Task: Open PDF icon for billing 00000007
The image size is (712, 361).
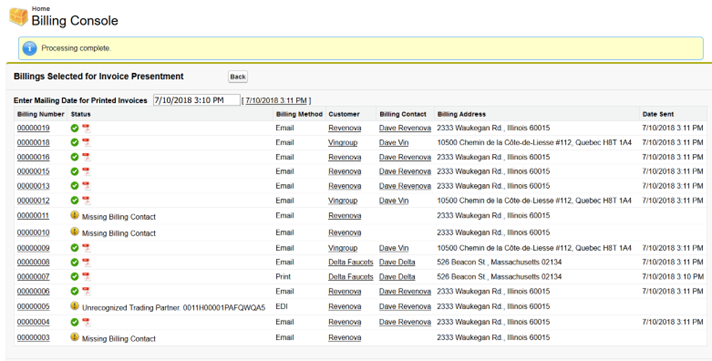Action: 86,277
